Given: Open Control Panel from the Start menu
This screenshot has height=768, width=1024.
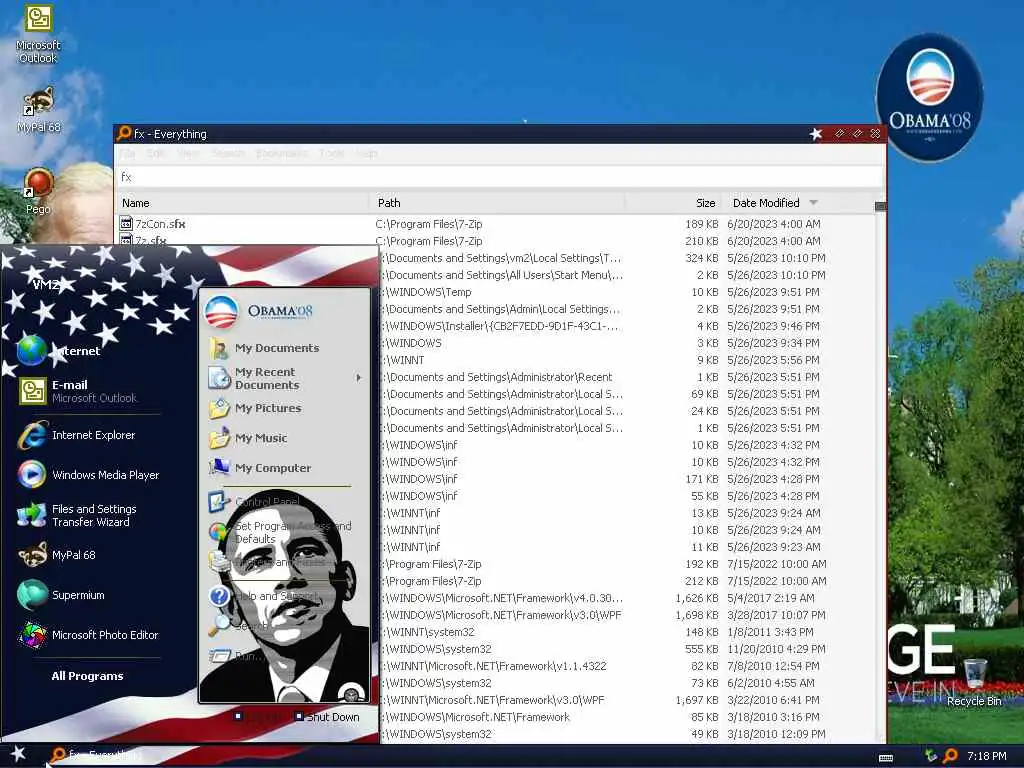Looking at the screenshot, I should [253, 502].
